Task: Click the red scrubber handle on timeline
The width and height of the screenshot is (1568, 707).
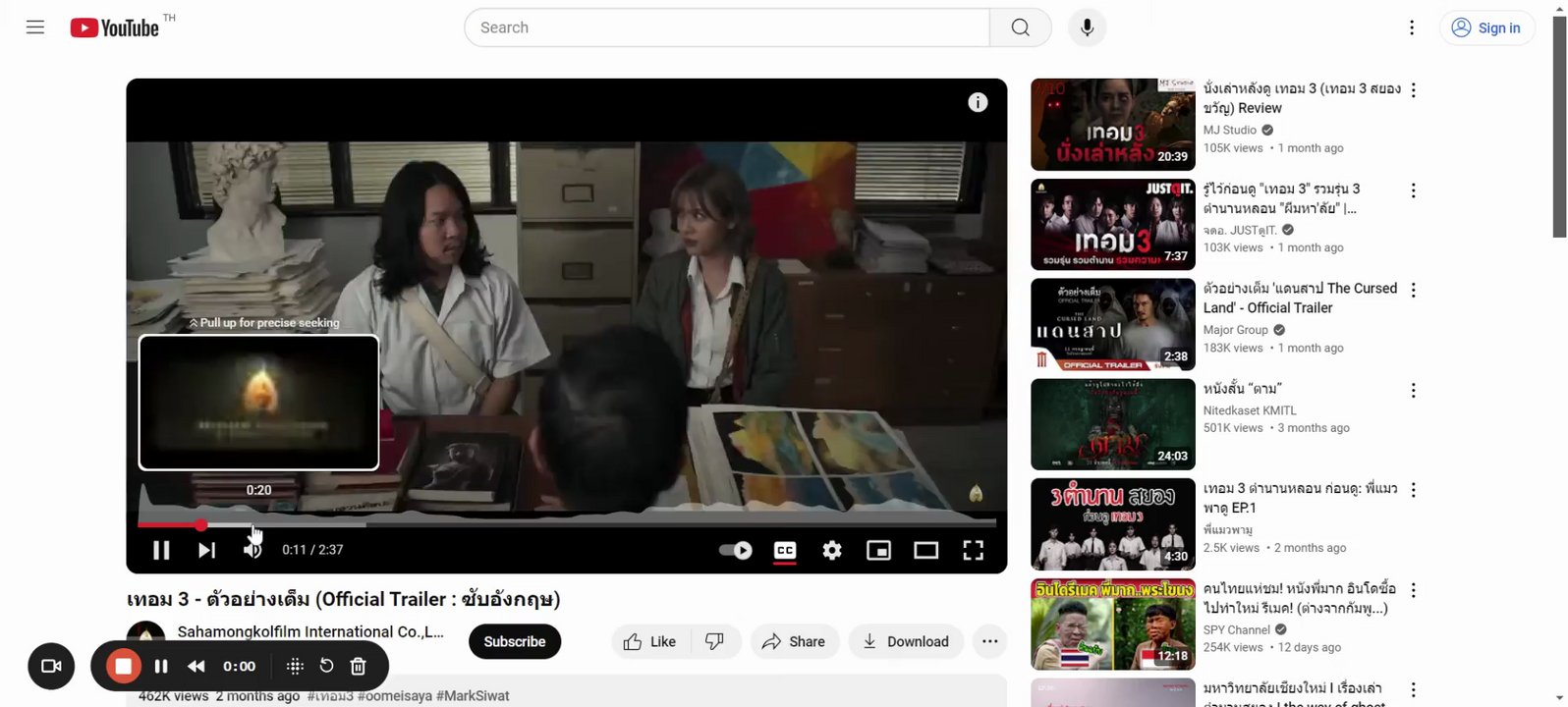Action: point(200,524)
